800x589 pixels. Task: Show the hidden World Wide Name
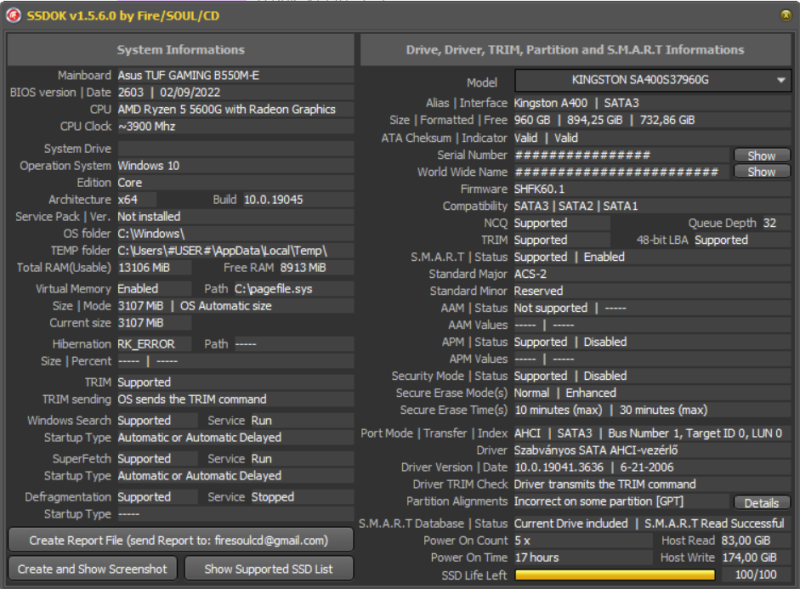(x=762, y=172)
